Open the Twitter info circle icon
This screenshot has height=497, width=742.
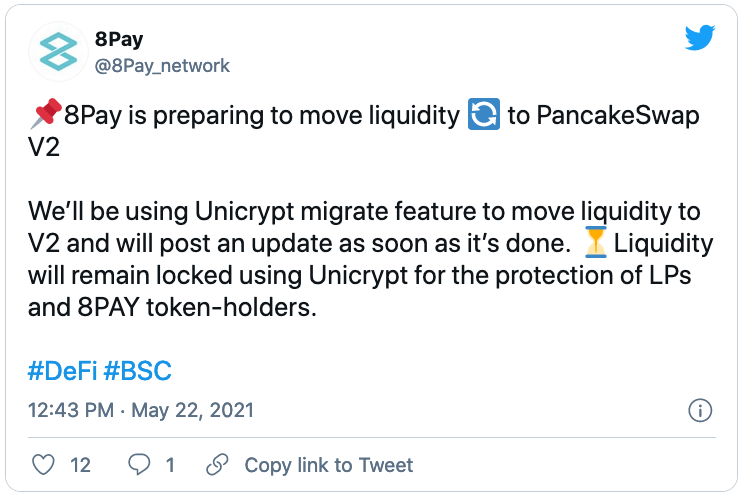click(x=700, y=410)
